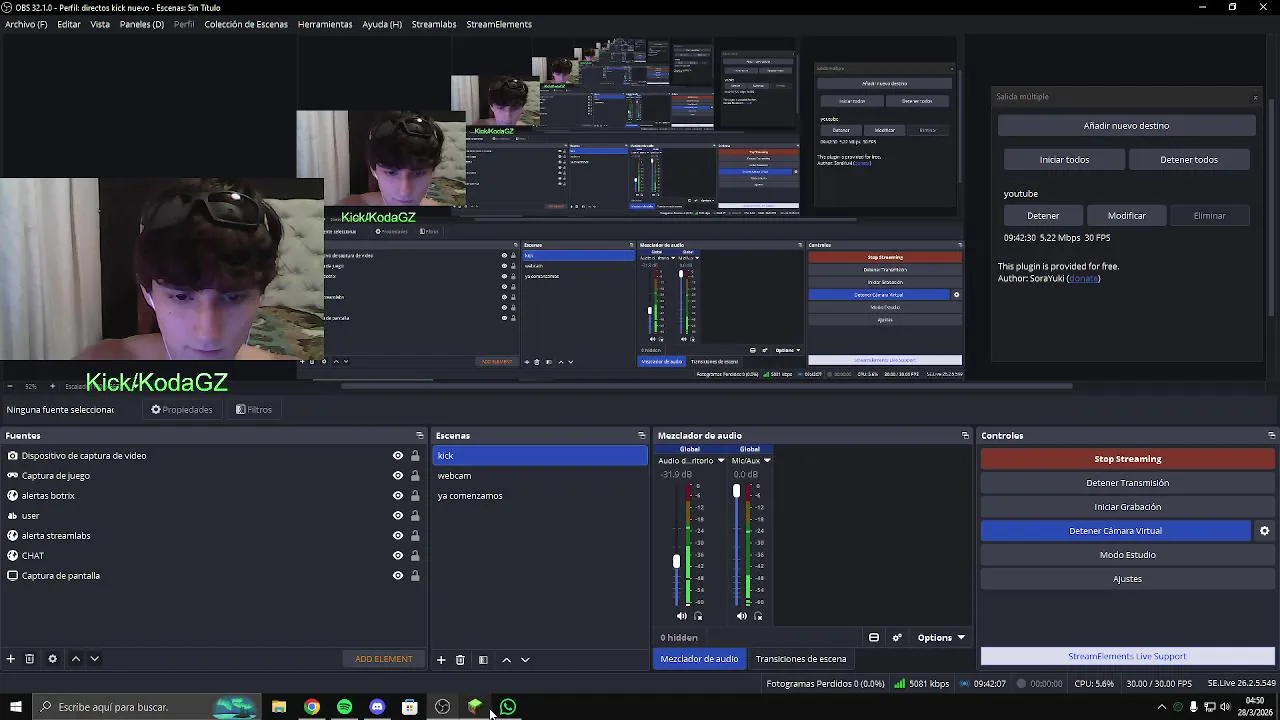Click Detener Cámara Virtual button
The image size is (1280, 720).
point(1115,531)
